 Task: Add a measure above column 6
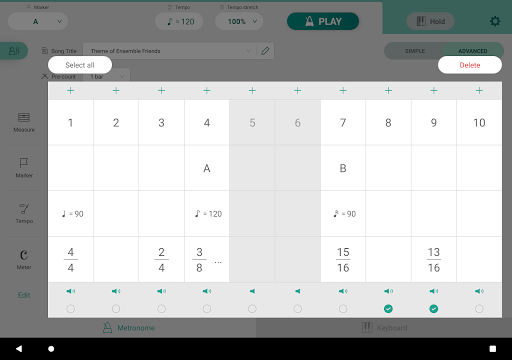tap(298, 90)
